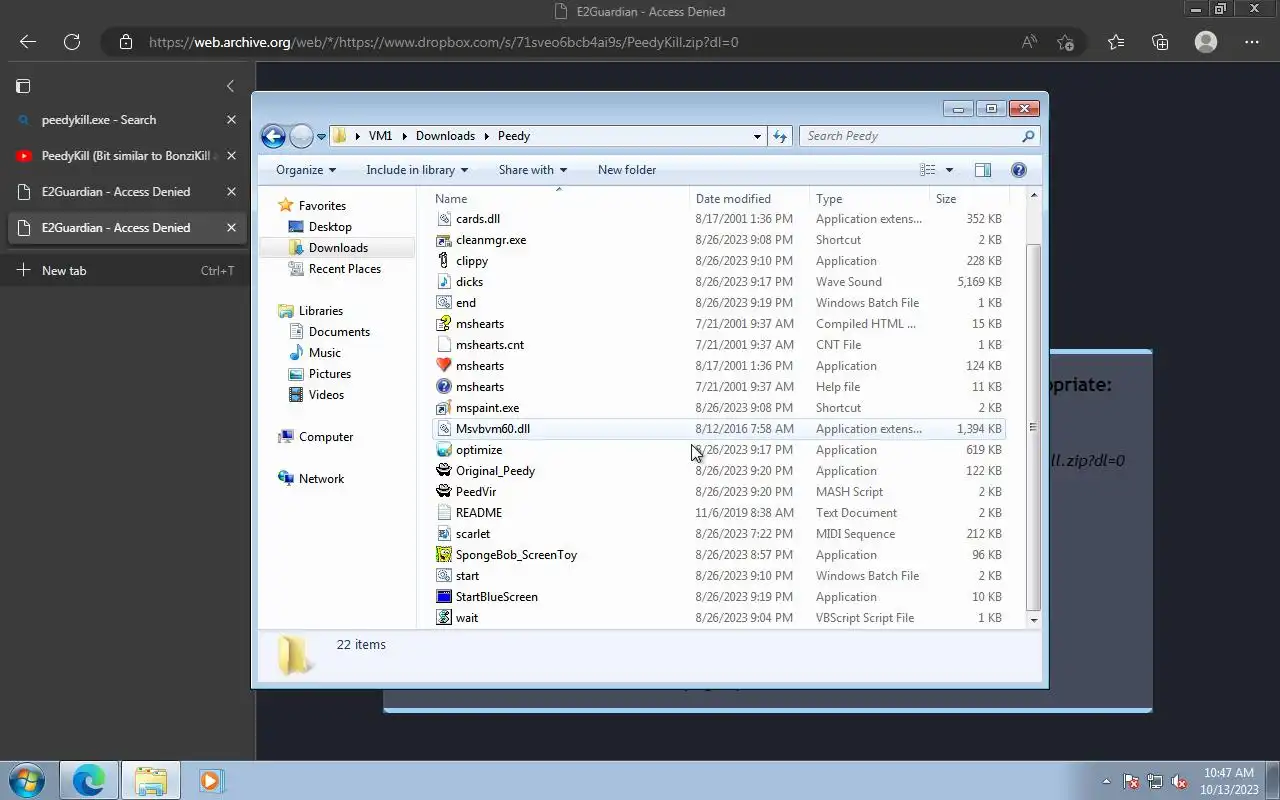Image resolution: width=1280 pixels, height=800 pixels.
Task: Open Libraries in navigation pane
Action: click(x=320, y=311)
